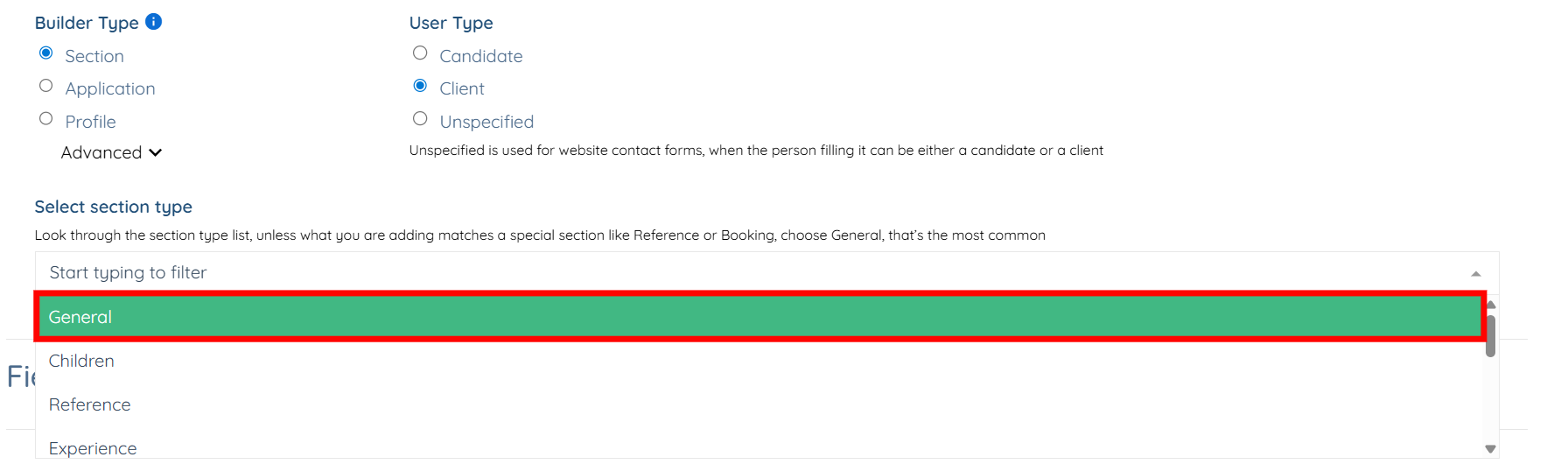Set user type to Candidate
Viewport: 1568px width, 471px height.
pos(420,53)
